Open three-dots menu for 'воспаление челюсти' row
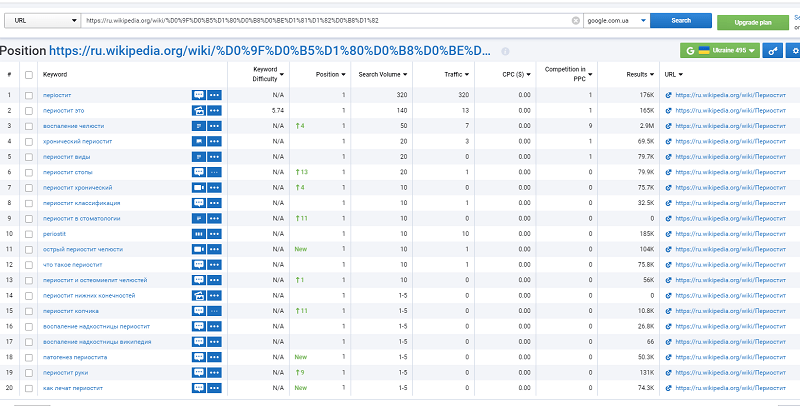This screenshot has width=800, height=406. point(215,126)
